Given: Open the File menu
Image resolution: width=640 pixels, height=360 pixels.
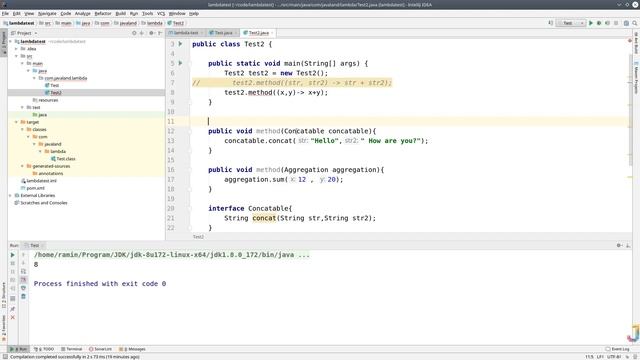Looking at the screenshot, I should coord(5,13).
